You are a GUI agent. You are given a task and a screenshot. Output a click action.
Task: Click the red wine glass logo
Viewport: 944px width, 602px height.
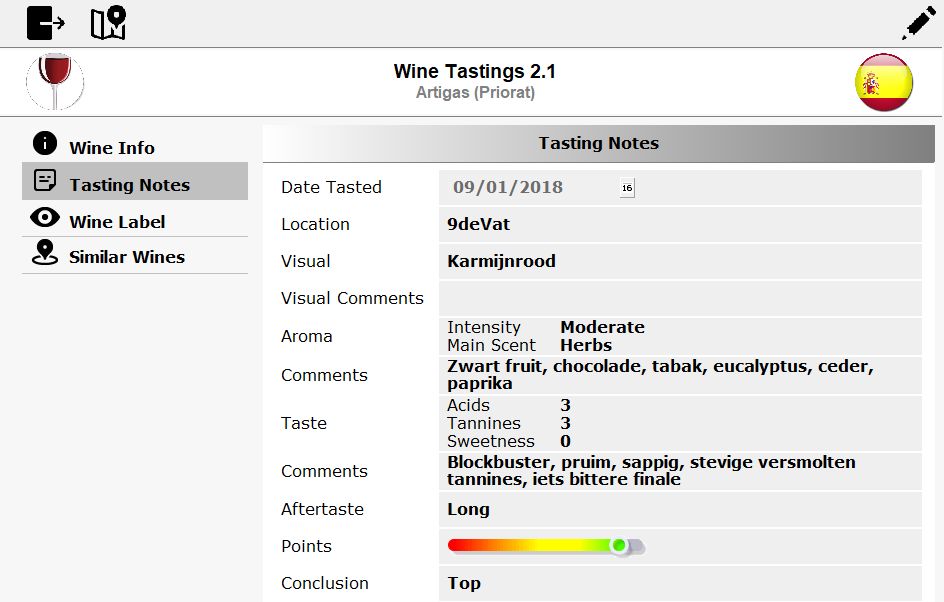click(55, 82)
